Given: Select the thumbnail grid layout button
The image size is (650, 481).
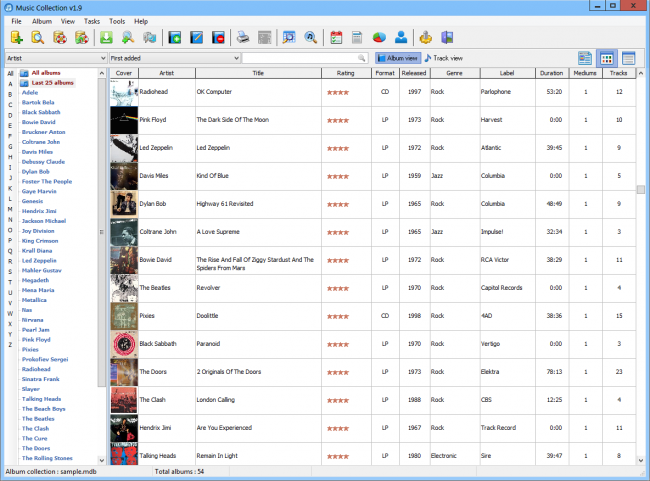Looking at the screenshot, I should tap(607, 58).
